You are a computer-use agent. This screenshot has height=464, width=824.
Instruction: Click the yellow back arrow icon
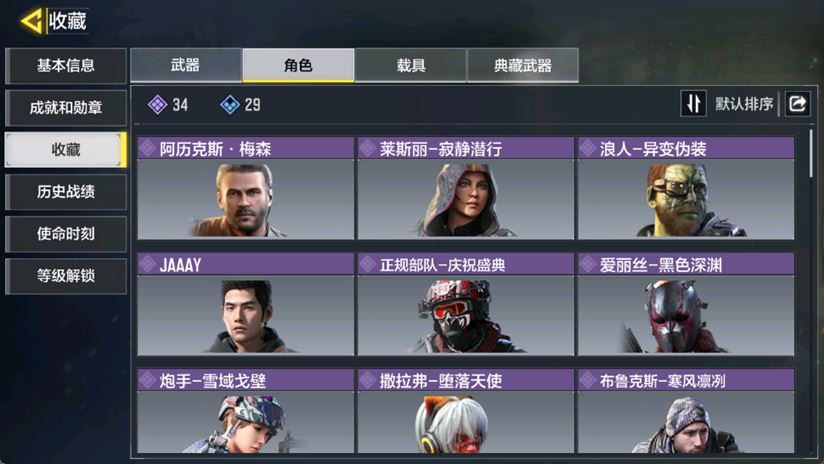click(x=31, y=22)
